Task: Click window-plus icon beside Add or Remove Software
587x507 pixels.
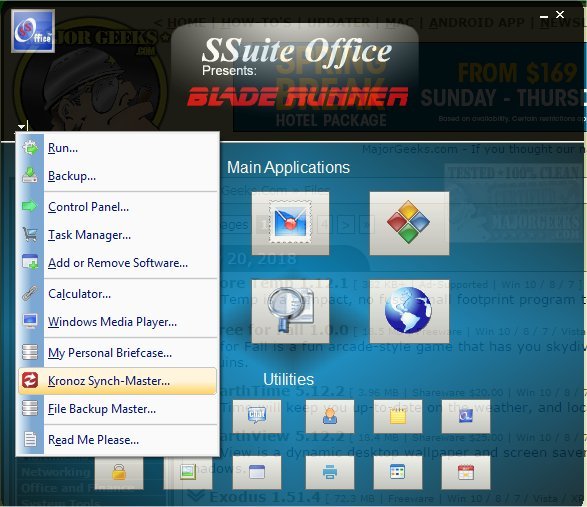Action: [30, 262]
